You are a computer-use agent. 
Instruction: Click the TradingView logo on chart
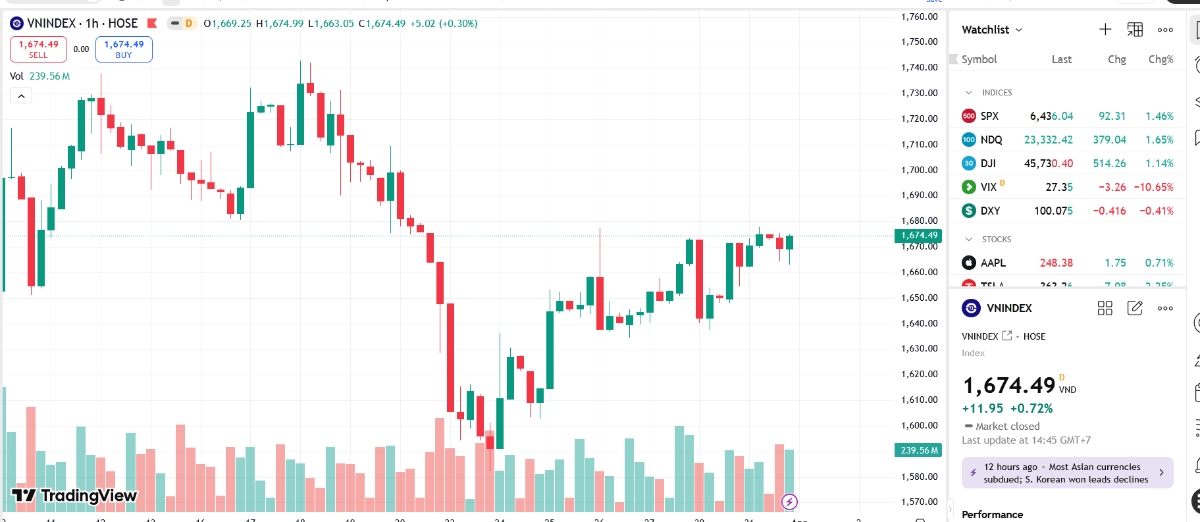pyautogui.click(x=74, y=495)
